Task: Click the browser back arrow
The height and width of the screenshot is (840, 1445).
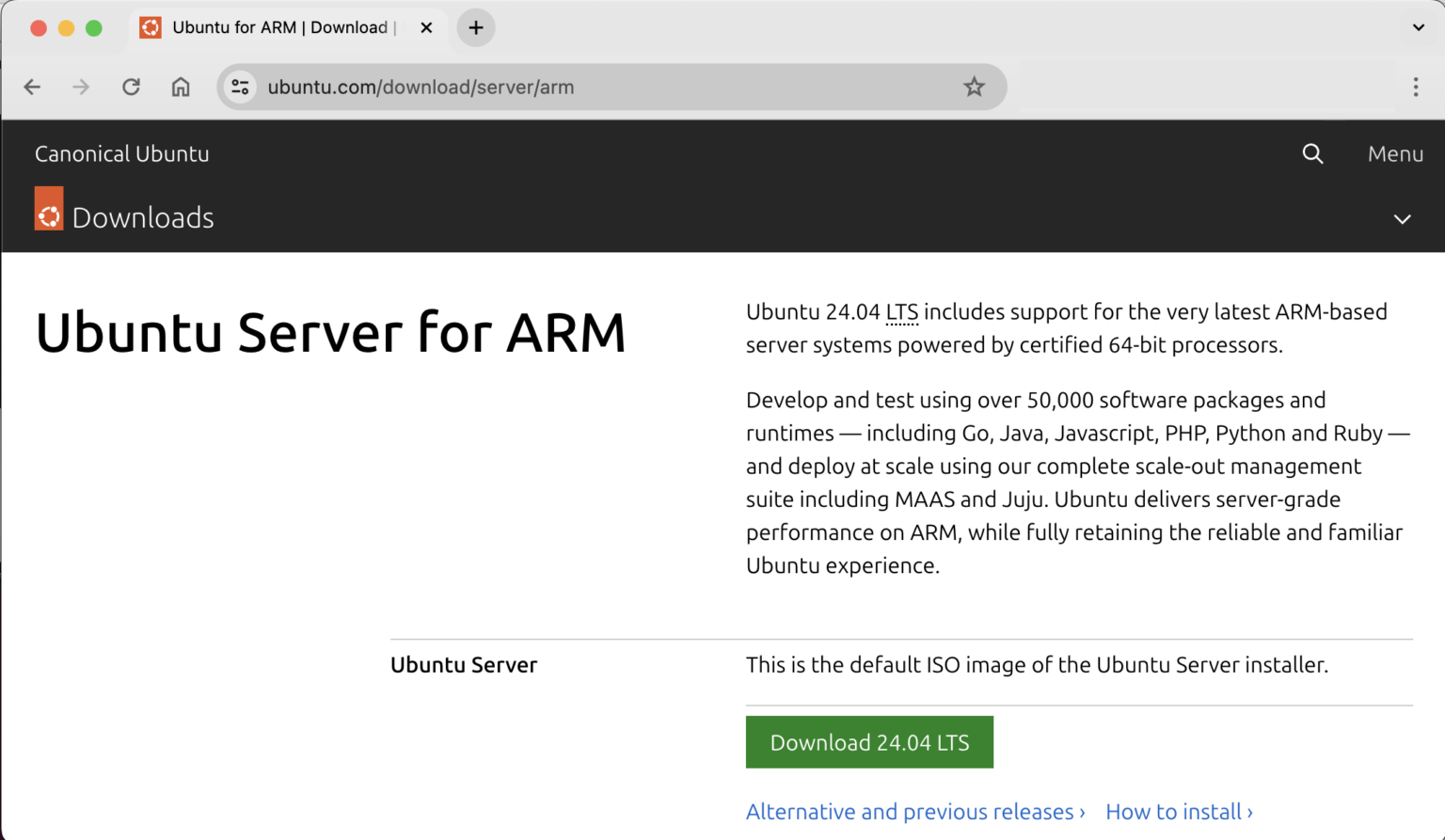Action: coord(32,87)
